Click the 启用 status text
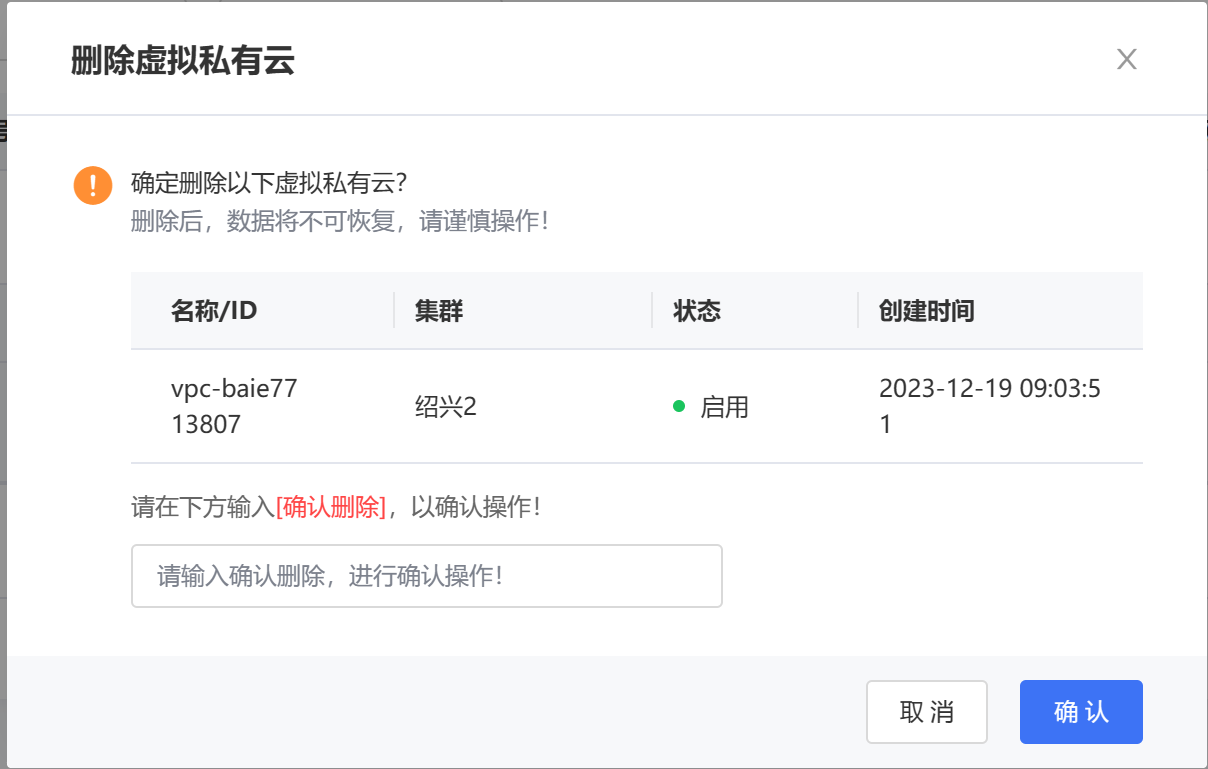 725,407
